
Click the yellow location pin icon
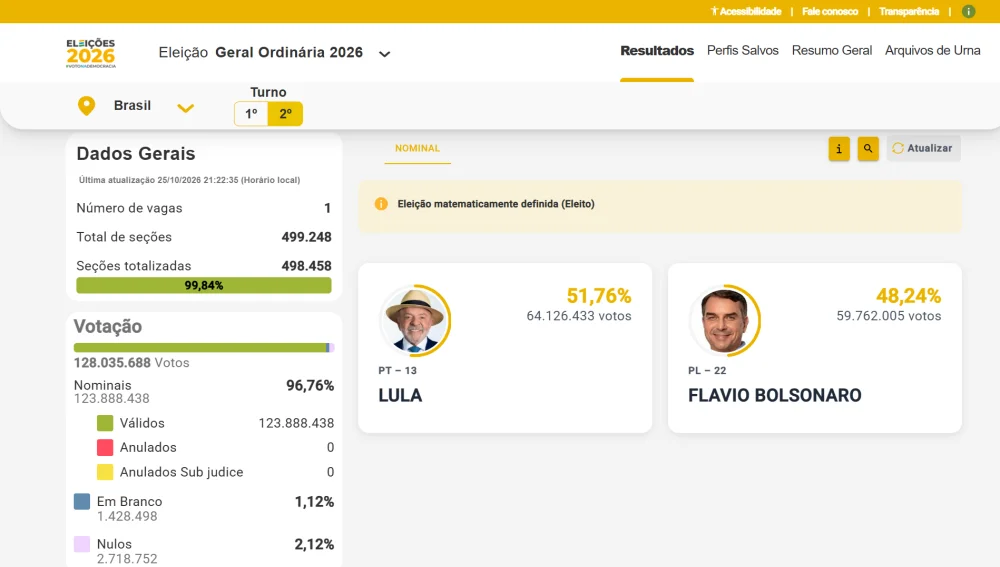[x=86, y=106]
